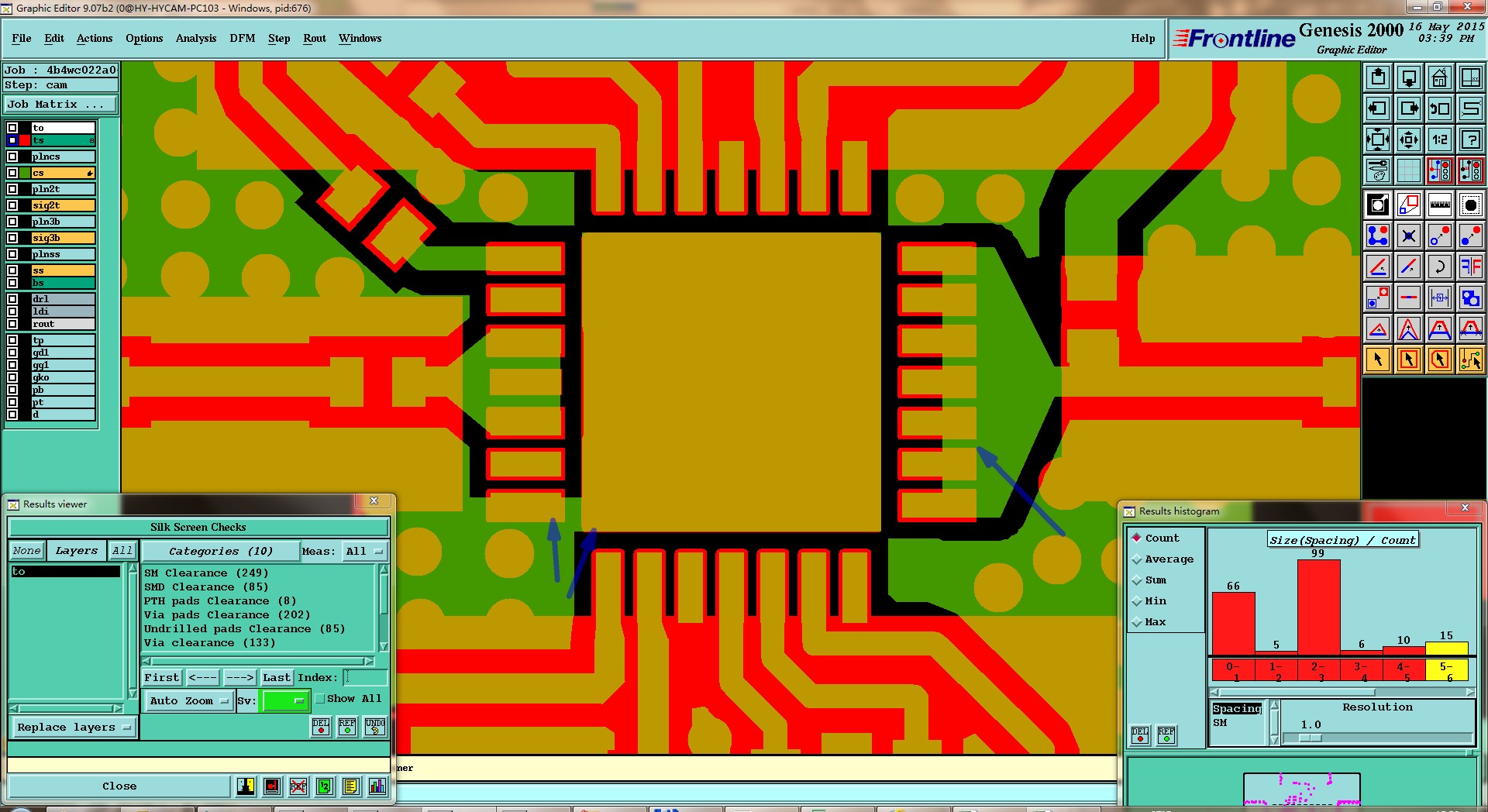Open the Meas: All dropdown
1488x812 pixels.
click(365, 552)
